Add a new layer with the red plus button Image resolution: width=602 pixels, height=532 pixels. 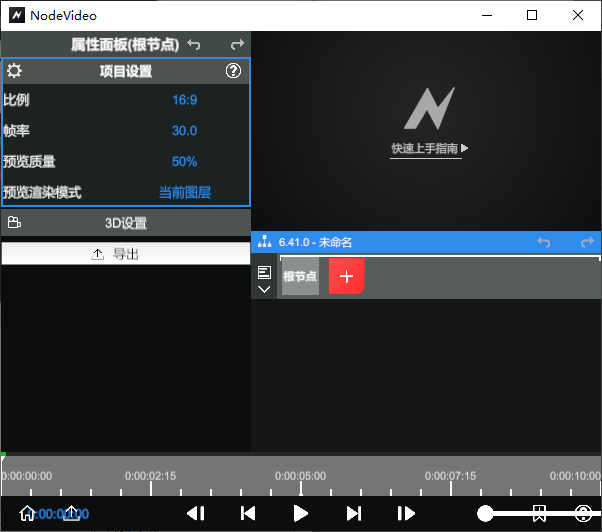pos(346,276)
